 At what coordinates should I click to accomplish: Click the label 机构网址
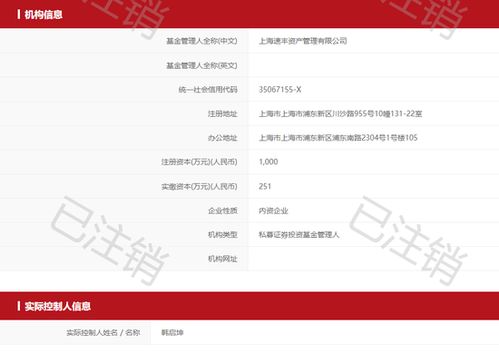pyautogui.click(x=223, y=259)
